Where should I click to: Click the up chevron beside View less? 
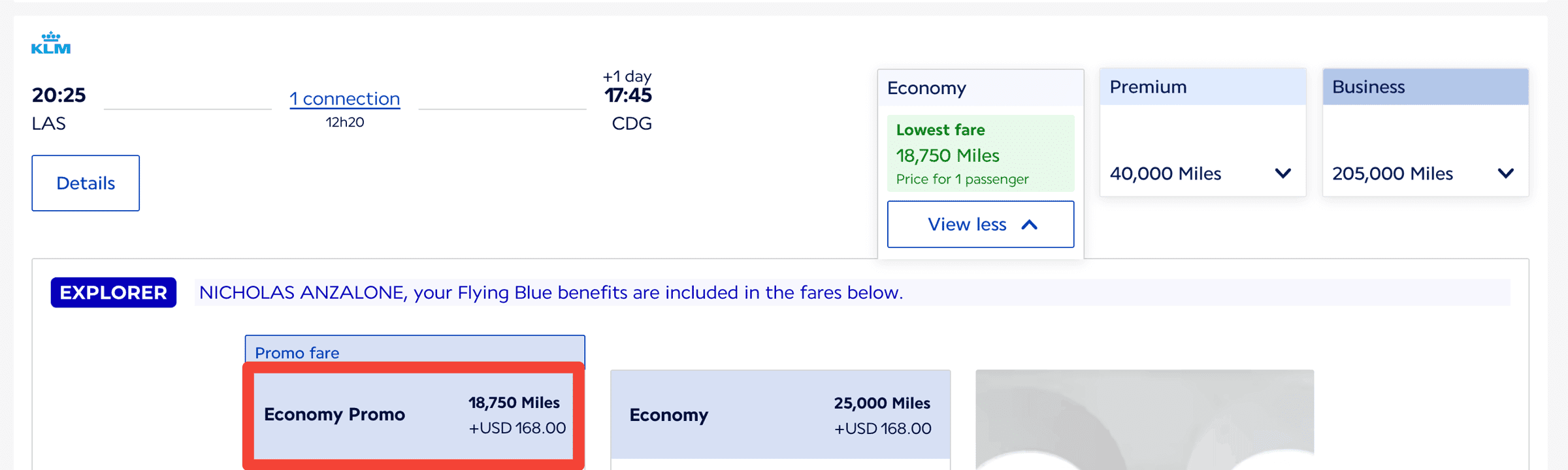pyautogui.click(x=1029, y=225)
